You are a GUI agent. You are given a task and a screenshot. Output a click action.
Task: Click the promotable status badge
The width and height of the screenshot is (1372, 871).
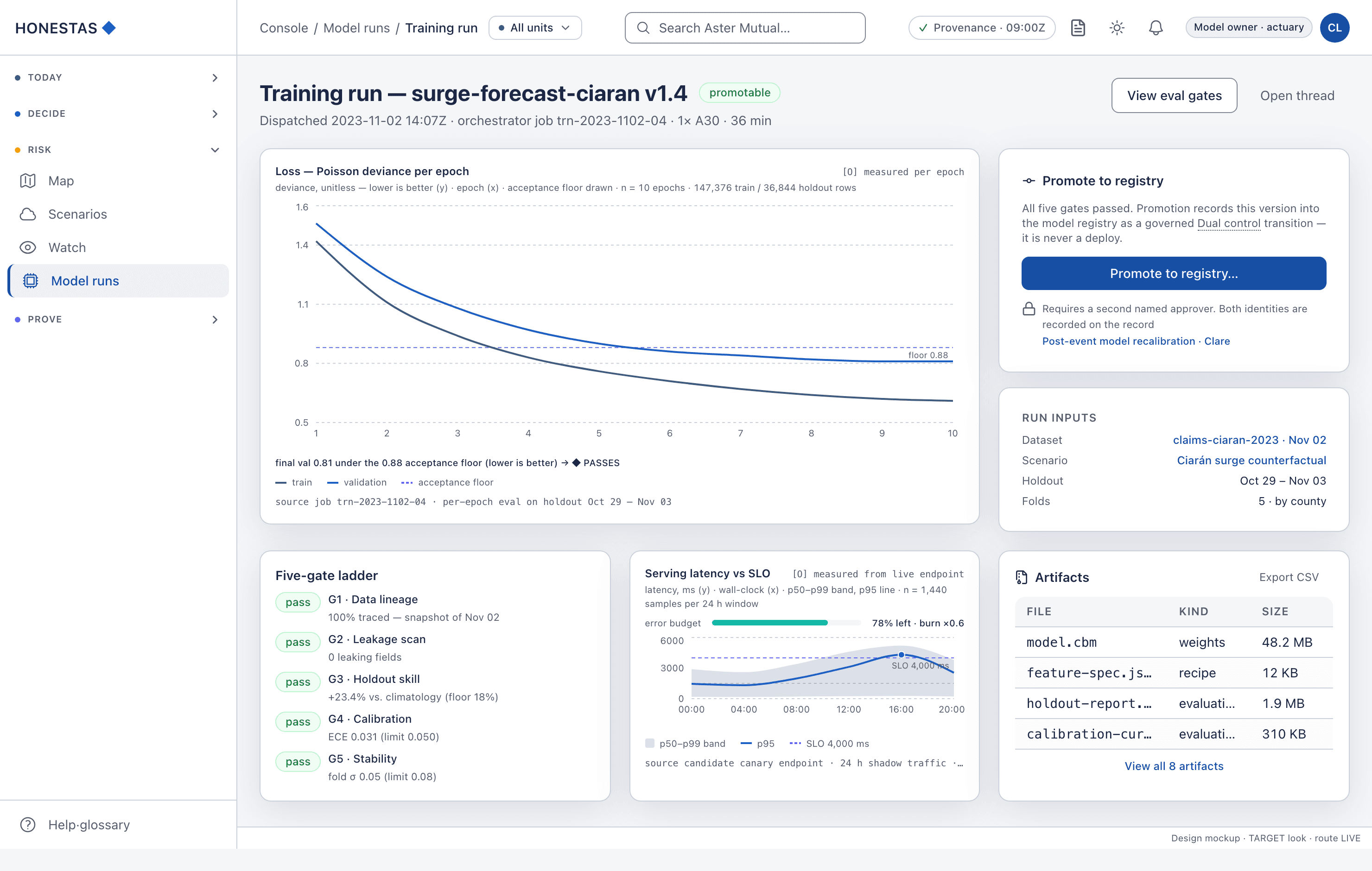tap(740, 92)
